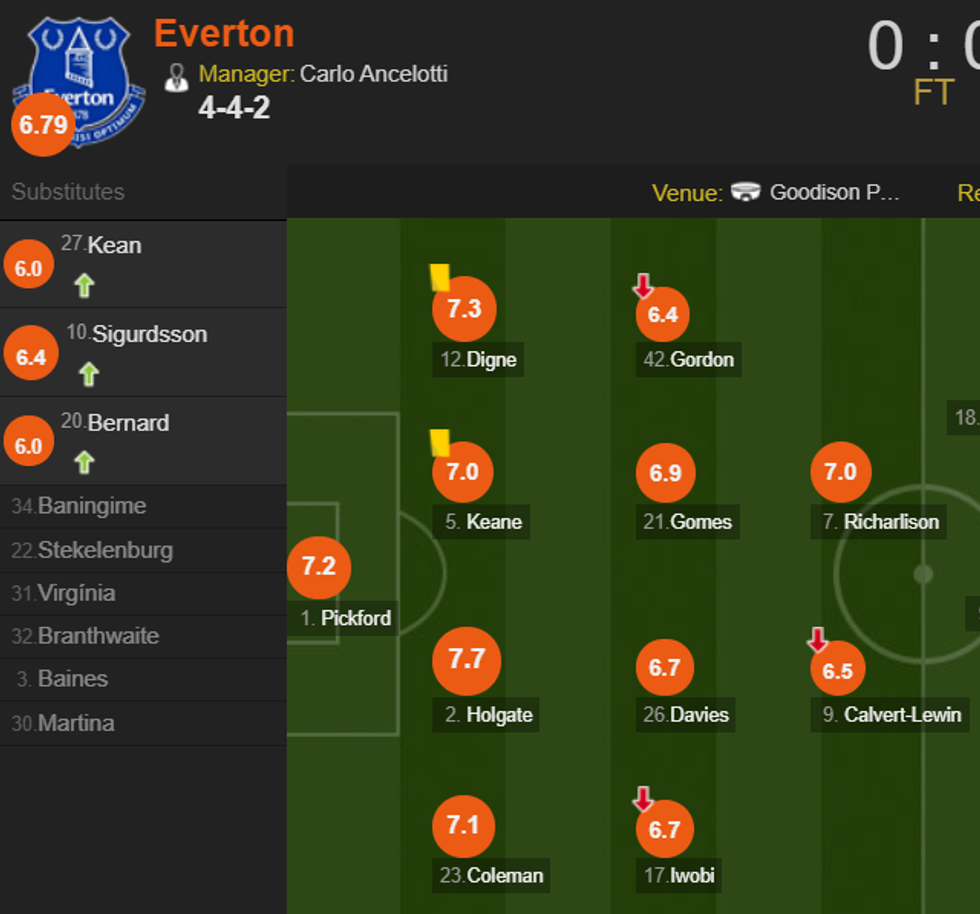
Task: Click the manager silhouette icon
Action: (177, 77)
